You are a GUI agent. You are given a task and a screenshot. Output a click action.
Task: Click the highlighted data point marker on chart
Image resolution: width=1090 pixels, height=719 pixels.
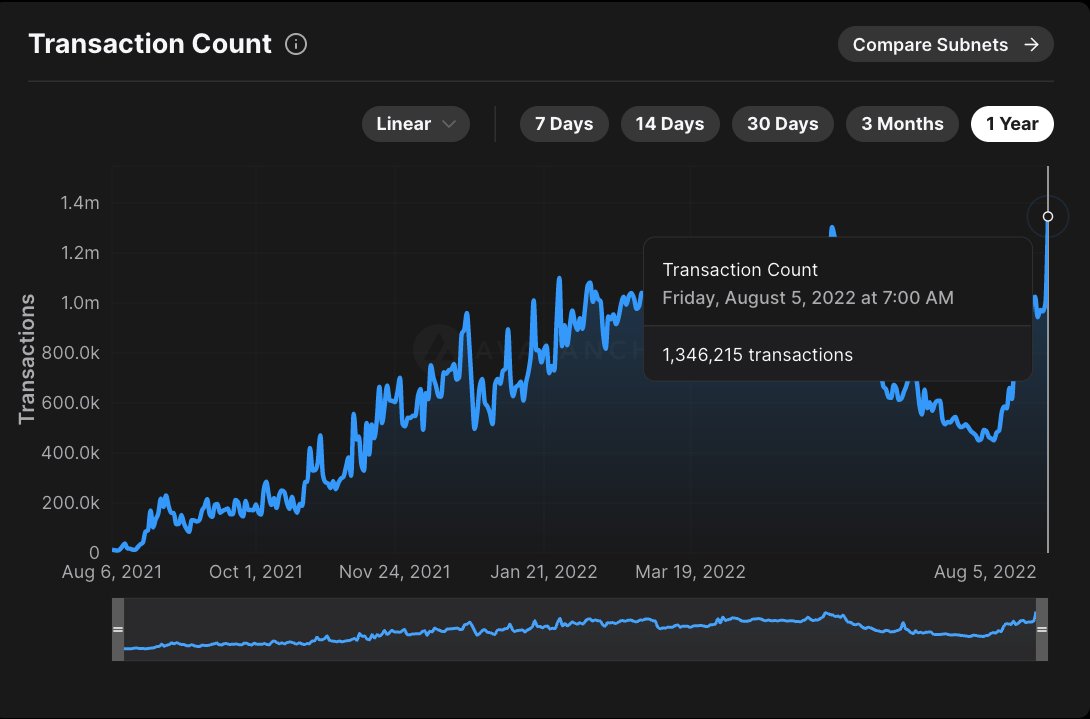tap(1047, 216)
